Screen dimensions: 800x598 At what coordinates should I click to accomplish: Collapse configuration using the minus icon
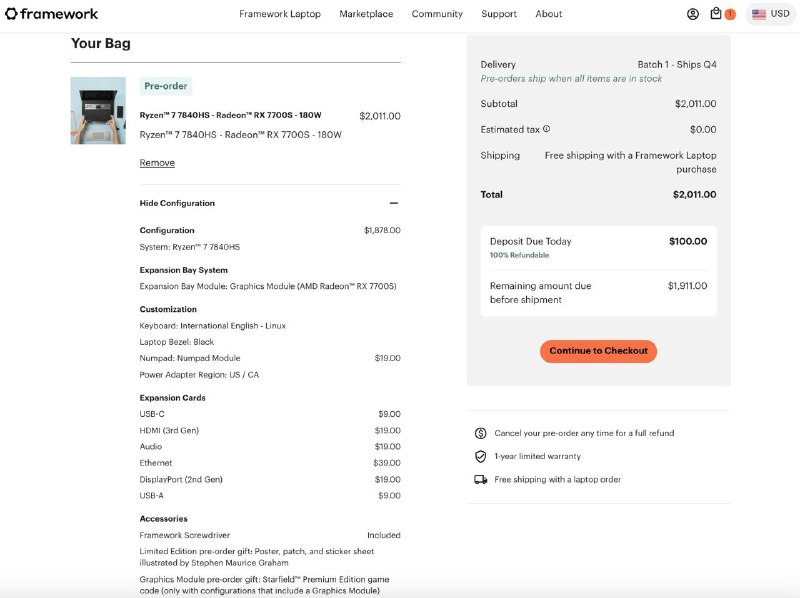(394, 203)
